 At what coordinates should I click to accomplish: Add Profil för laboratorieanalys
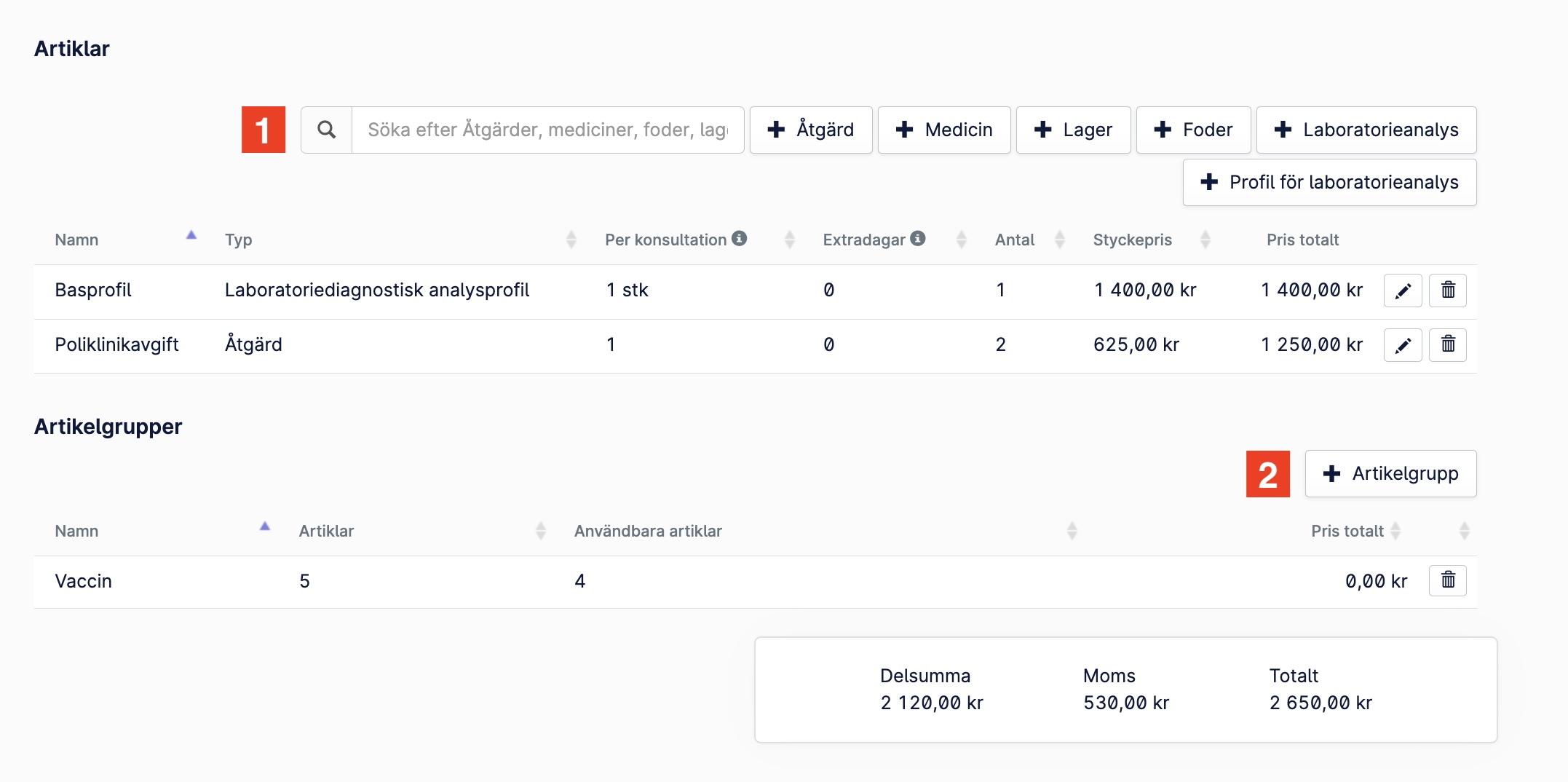tap(1329, 182)
